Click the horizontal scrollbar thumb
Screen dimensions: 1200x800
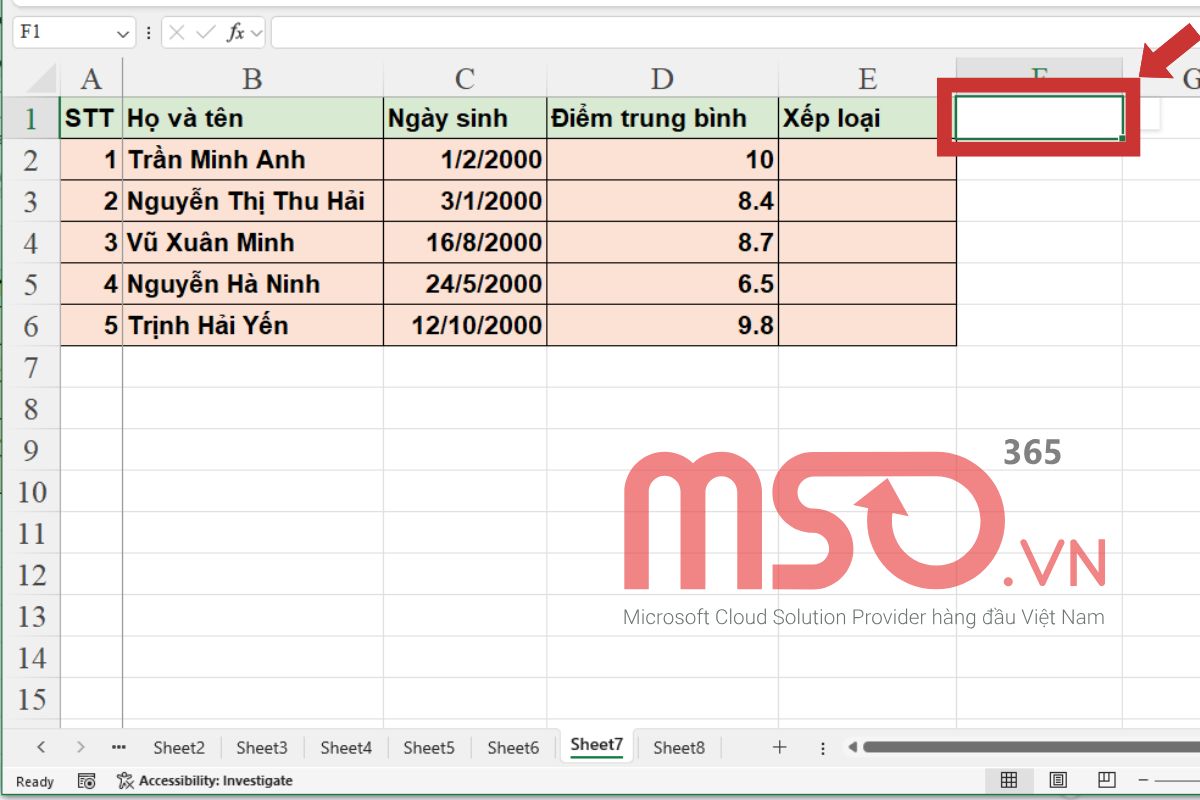[1031, 747]
